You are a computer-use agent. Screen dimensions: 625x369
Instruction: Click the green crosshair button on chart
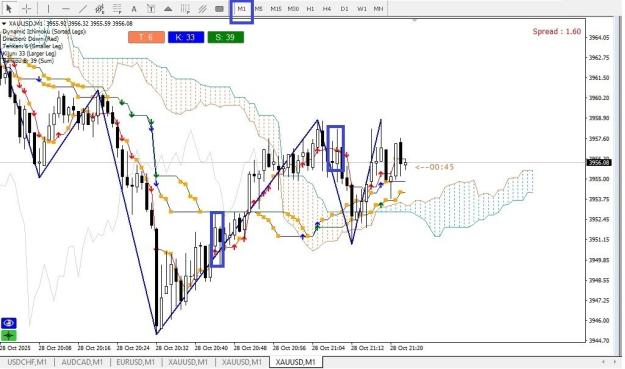click(8, 336)
